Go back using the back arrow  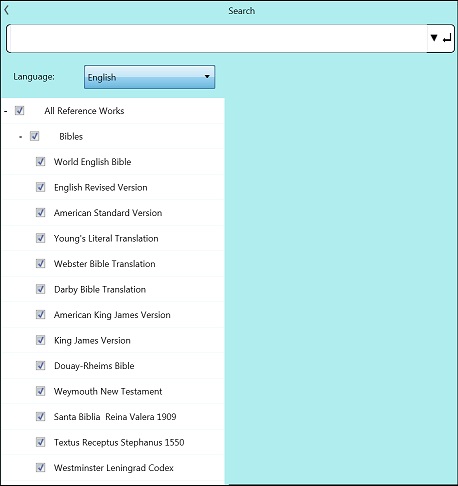pos(6,10)
